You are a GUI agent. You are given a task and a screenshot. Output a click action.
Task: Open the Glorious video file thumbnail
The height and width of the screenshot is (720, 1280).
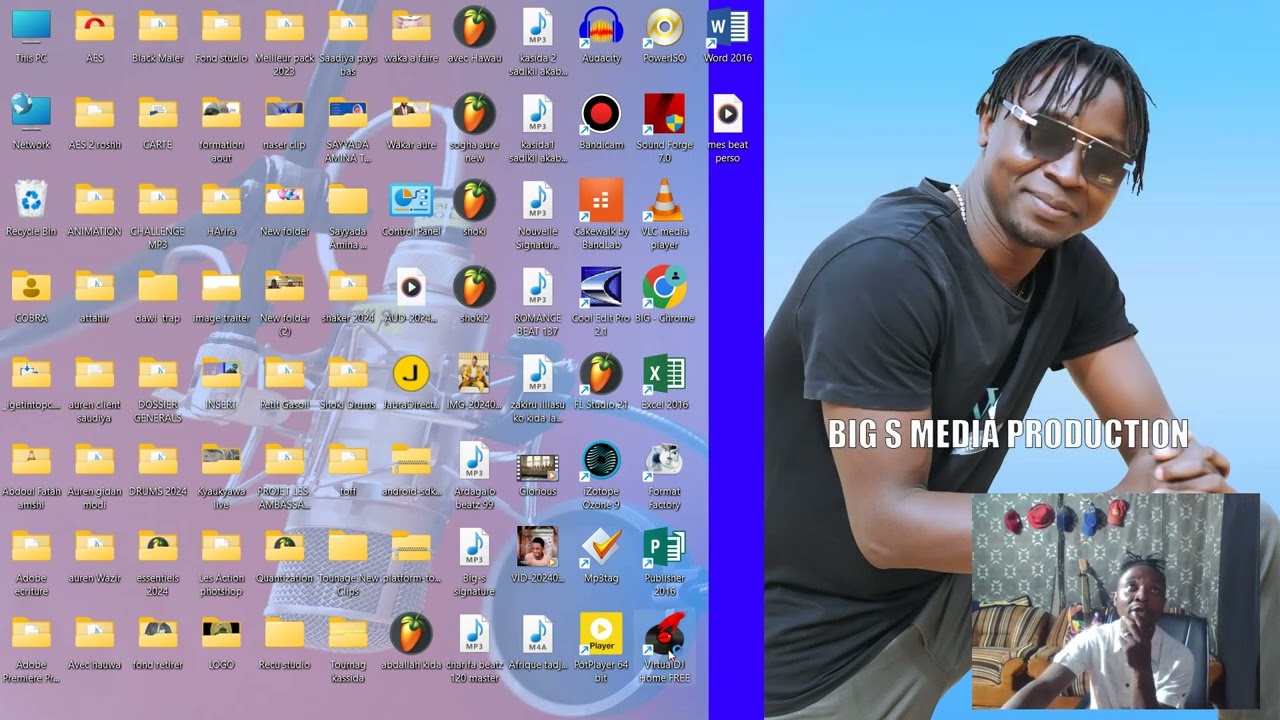(538, 466)
